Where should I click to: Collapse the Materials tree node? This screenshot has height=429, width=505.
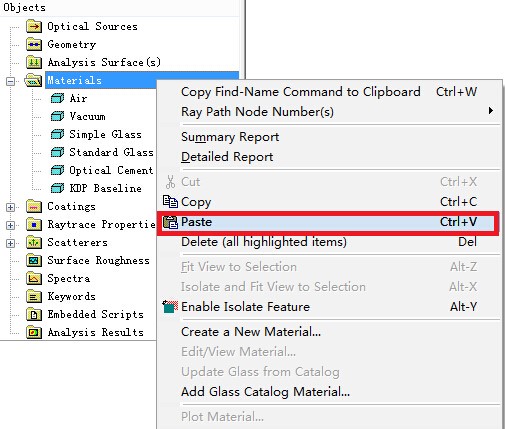(10, 81)
